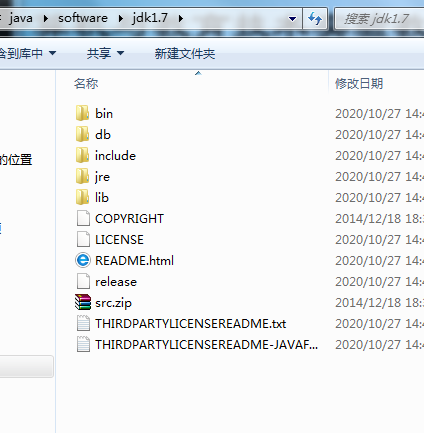Click the README.html browser icon

click(83, 260)
